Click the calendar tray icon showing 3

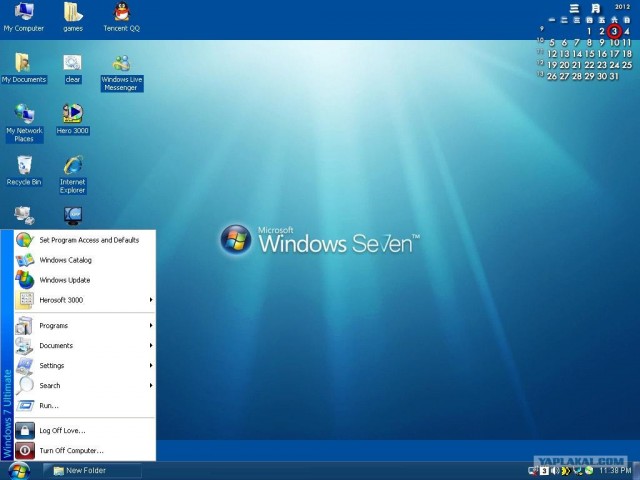pyautogui.click(x=544, y=471)
